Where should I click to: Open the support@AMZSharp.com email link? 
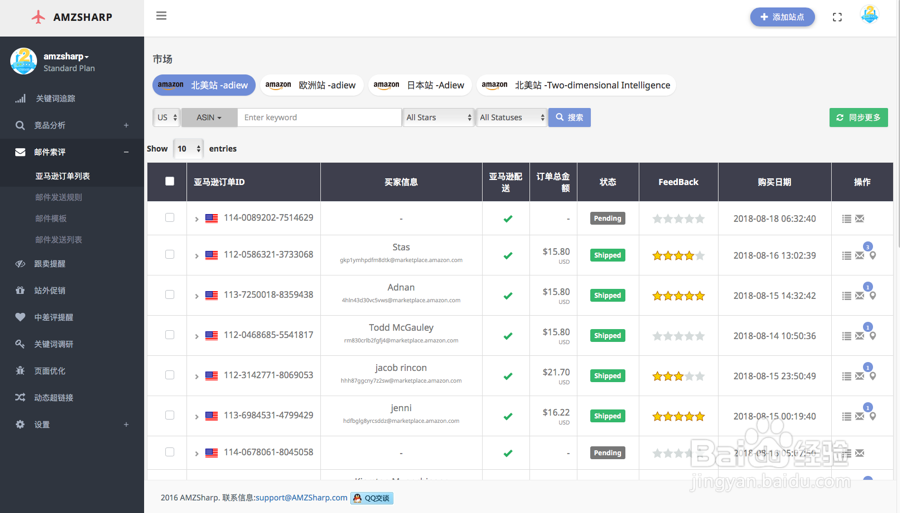[x=301, y=498]
